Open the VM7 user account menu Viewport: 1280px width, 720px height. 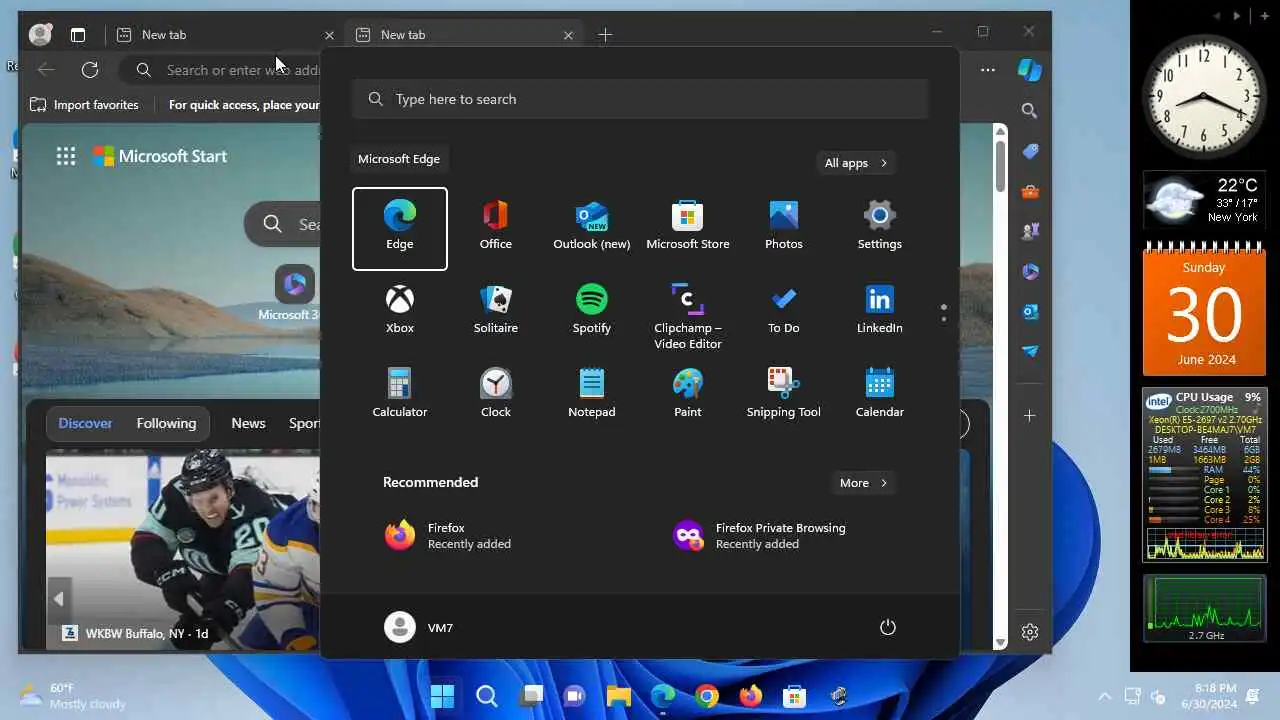pos(419,627)
